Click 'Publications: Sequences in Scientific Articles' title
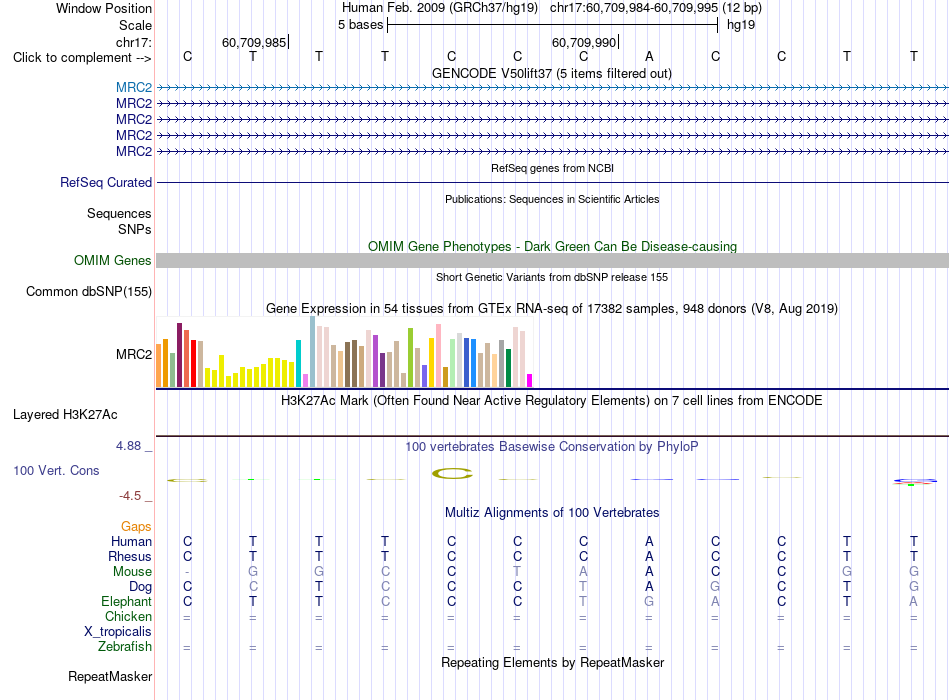The width and height of the screenshot is (950, 700). [x=552, y=199]
